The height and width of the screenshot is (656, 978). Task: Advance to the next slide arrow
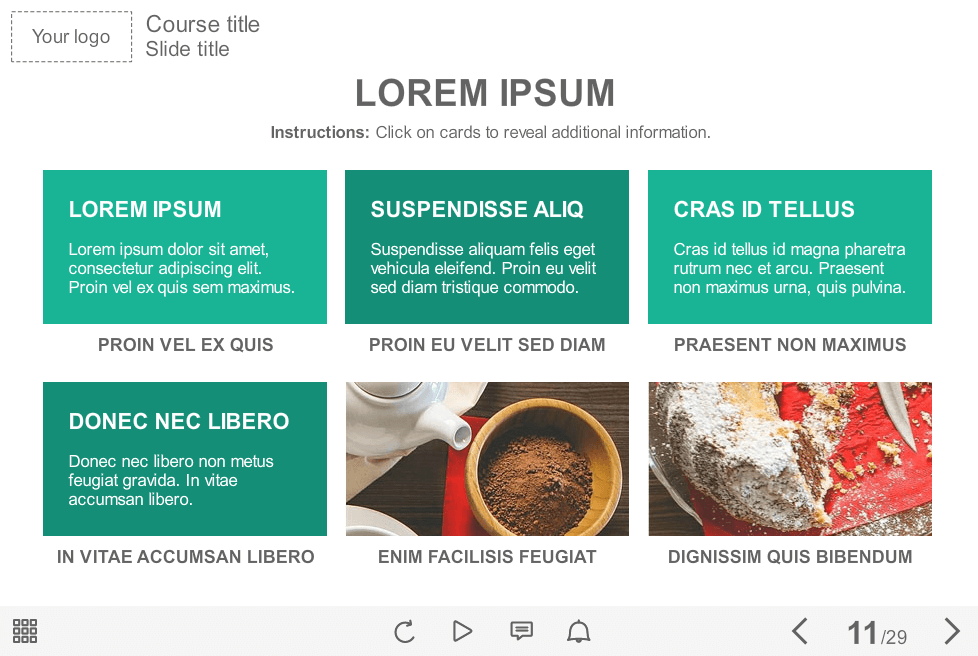click(x=952, y=631)
